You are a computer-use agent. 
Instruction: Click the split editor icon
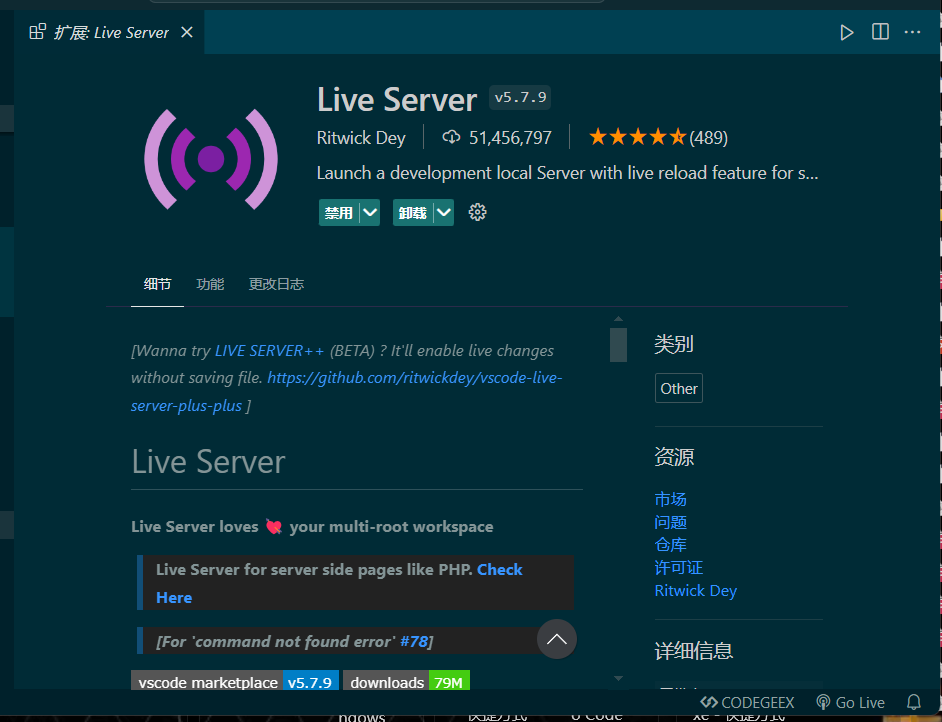(880, 32)
